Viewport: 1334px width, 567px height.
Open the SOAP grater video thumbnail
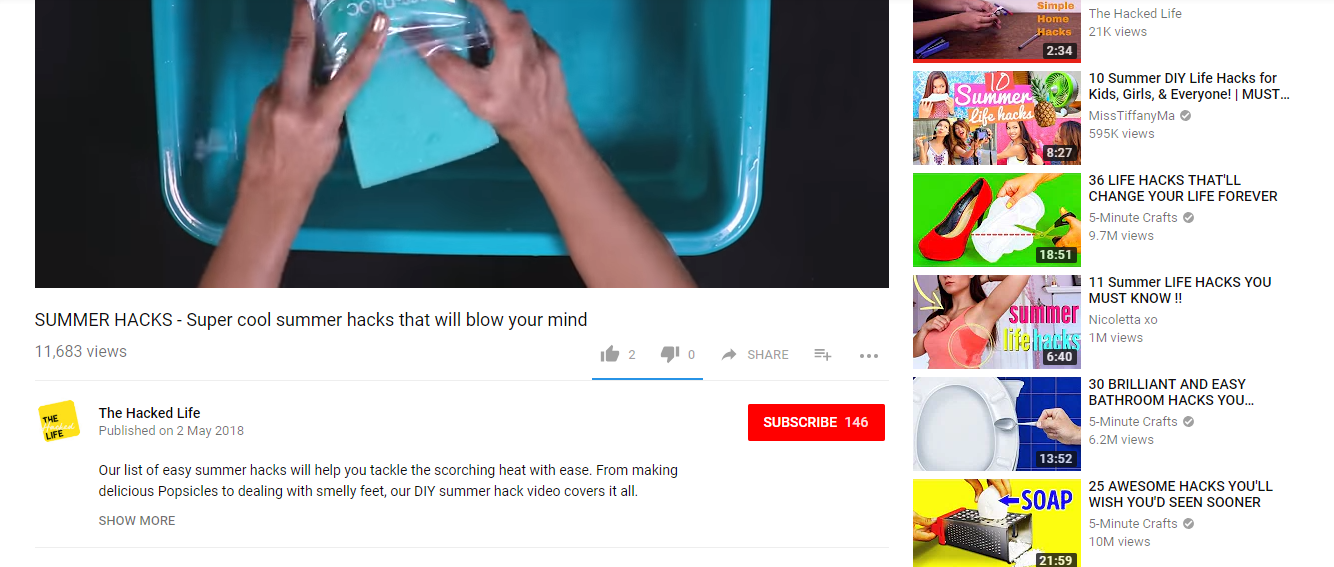(997, 523)
